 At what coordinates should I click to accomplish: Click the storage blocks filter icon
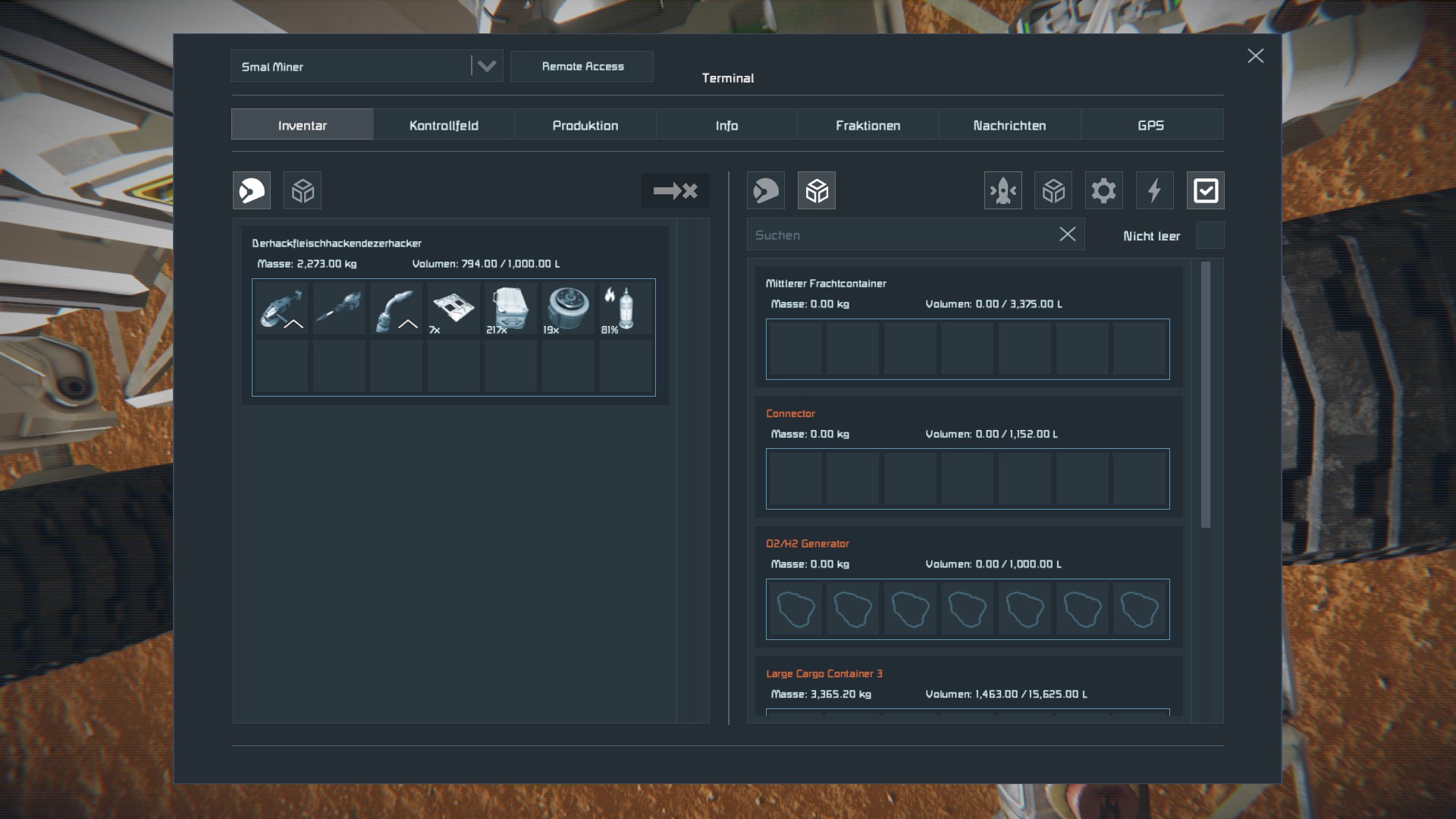1053,190
